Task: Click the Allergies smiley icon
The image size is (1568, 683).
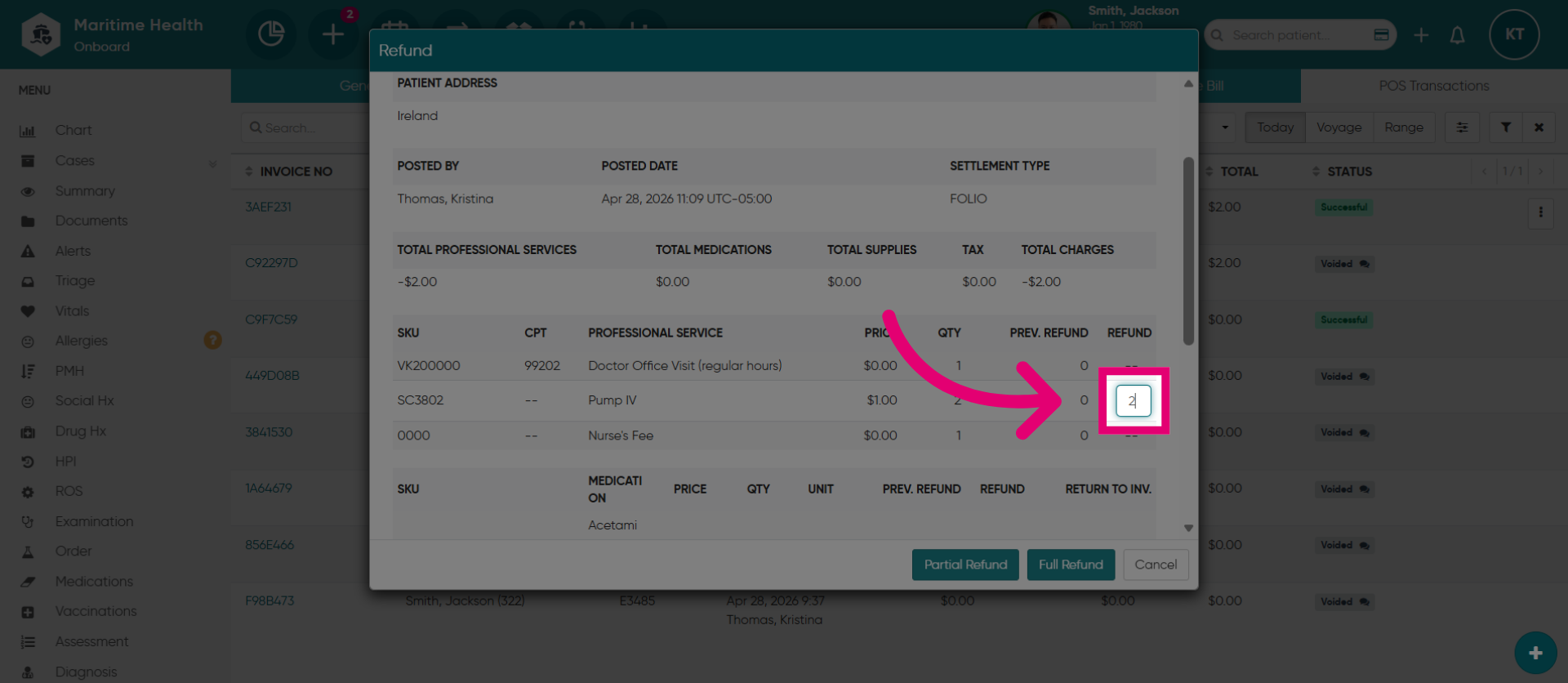Action: point(28,341)
